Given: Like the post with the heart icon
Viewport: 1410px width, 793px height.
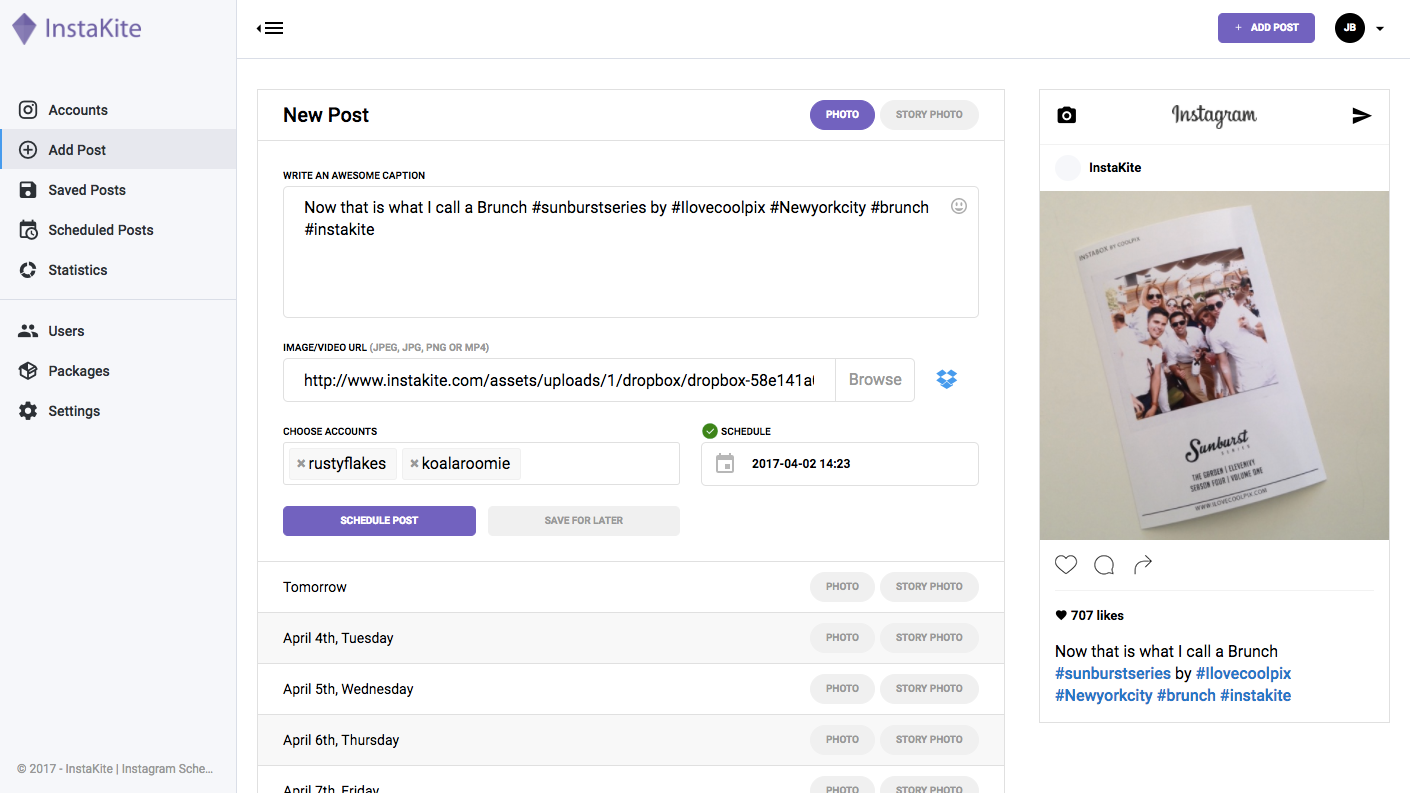Looking at the screenshot, I should pyautogui.click(x=1066, y=565).
